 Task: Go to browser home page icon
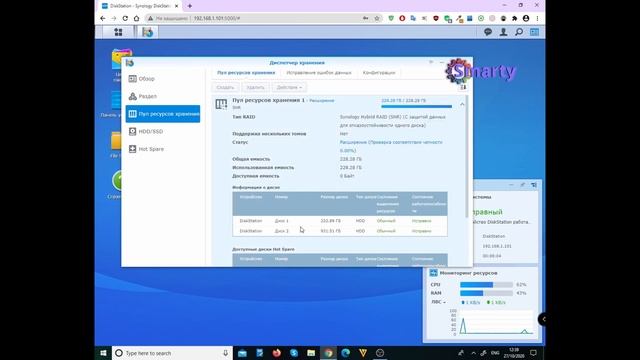136,18
